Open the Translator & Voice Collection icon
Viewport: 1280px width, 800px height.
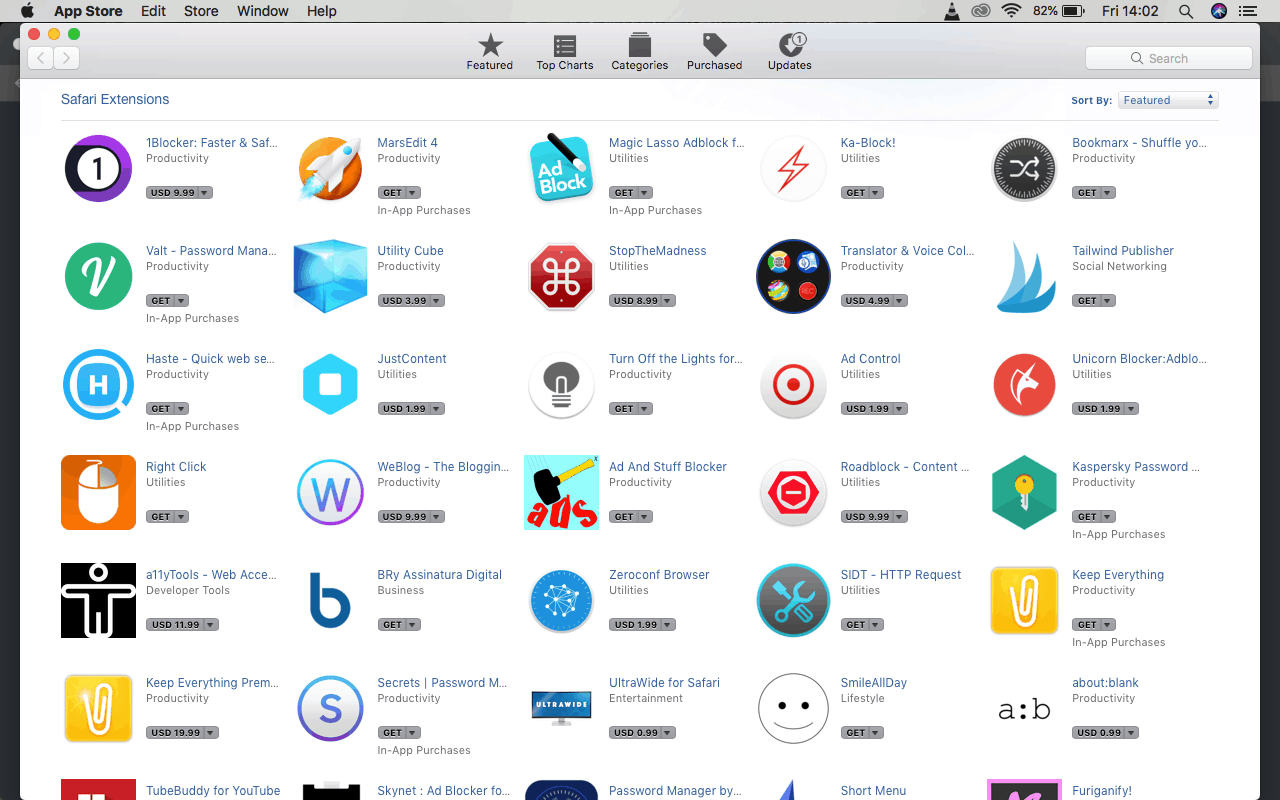(x=793, y=276)
